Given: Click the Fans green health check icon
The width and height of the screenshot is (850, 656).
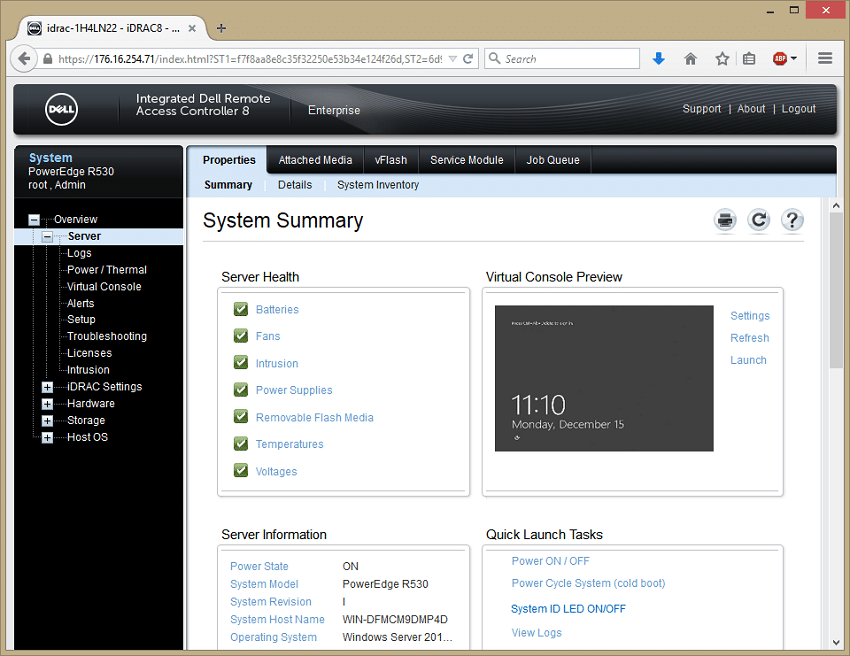Looking at the screenshot, I should point(241,336).
